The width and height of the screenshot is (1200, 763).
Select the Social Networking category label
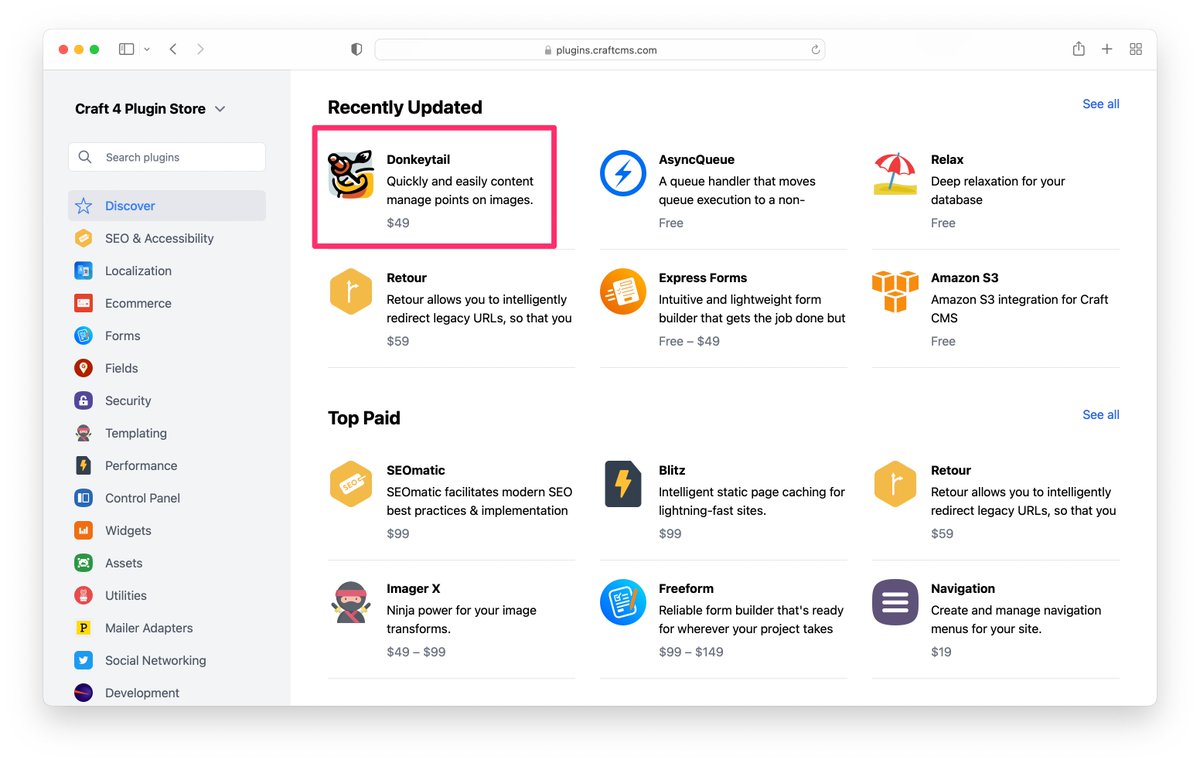pos(156,661)
